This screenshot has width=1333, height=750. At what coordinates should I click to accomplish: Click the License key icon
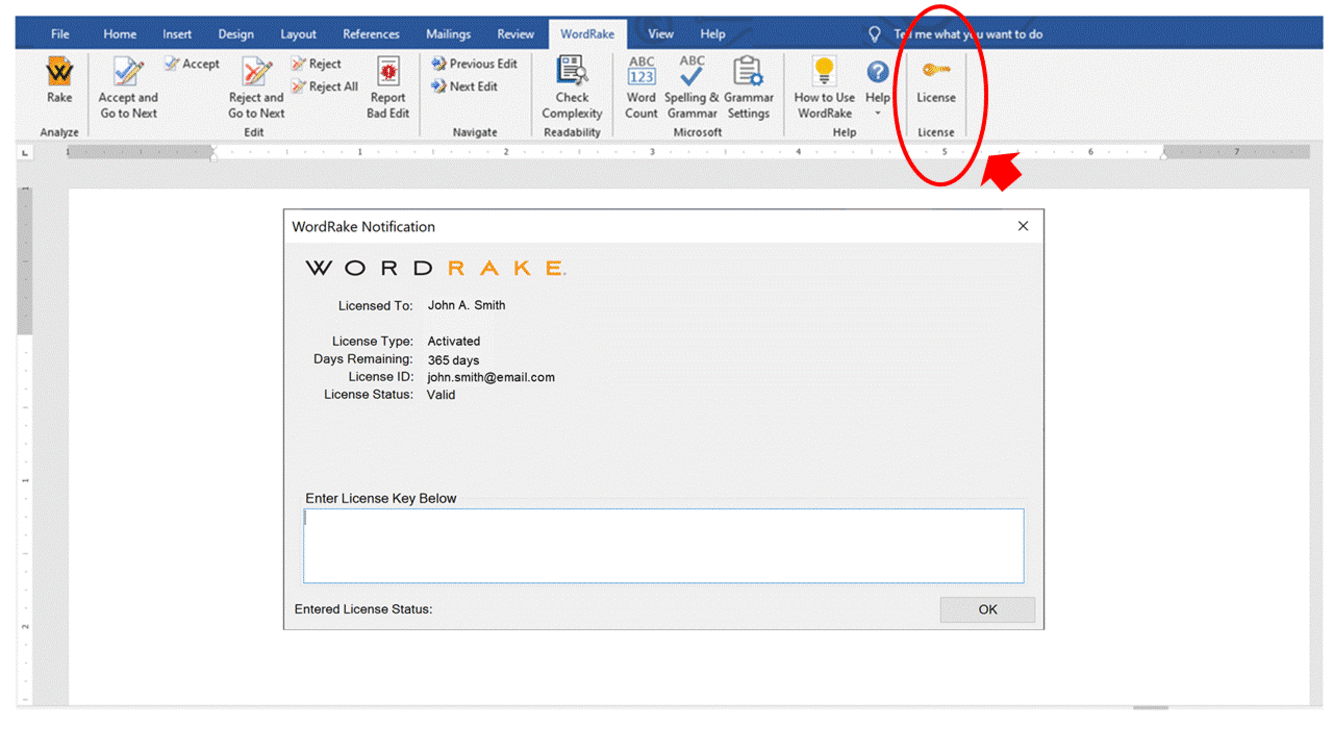[936, 70]
